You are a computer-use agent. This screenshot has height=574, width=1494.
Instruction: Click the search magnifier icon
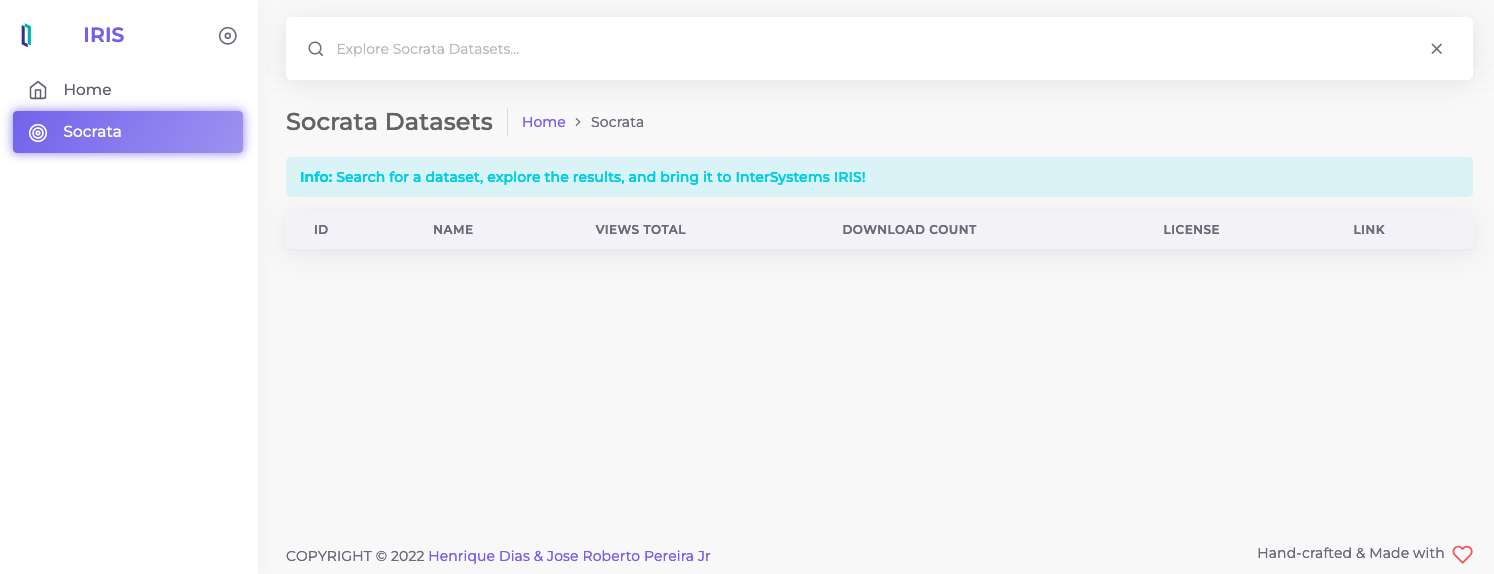click(316, 49)
